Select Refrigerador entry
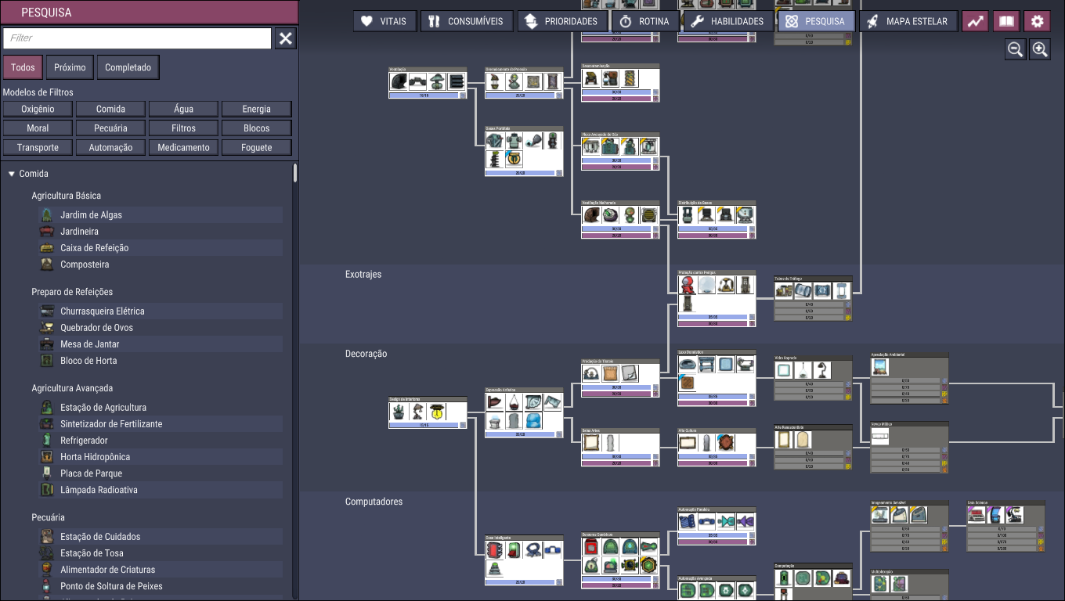 [160, 440]
